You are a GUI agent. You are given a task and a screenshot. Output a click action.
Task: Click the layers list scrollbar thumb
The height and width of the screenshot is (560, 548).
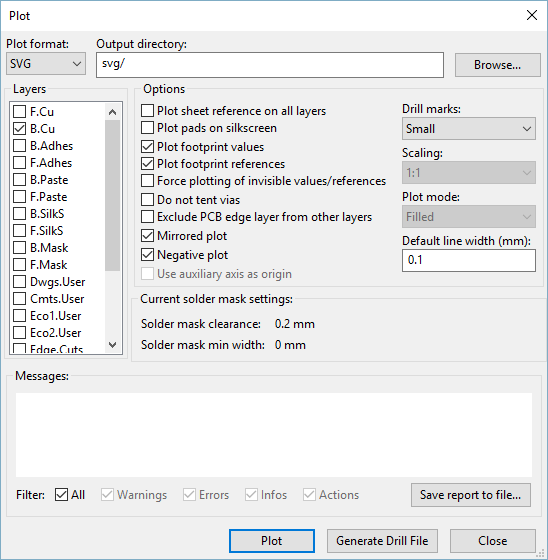(113, 196)
